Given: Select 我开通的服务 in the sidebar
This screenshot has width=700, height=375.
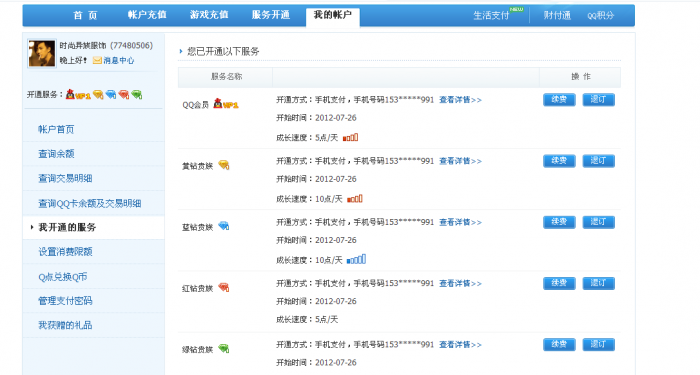Looking at the screenshot, I should tap(67, 227).
